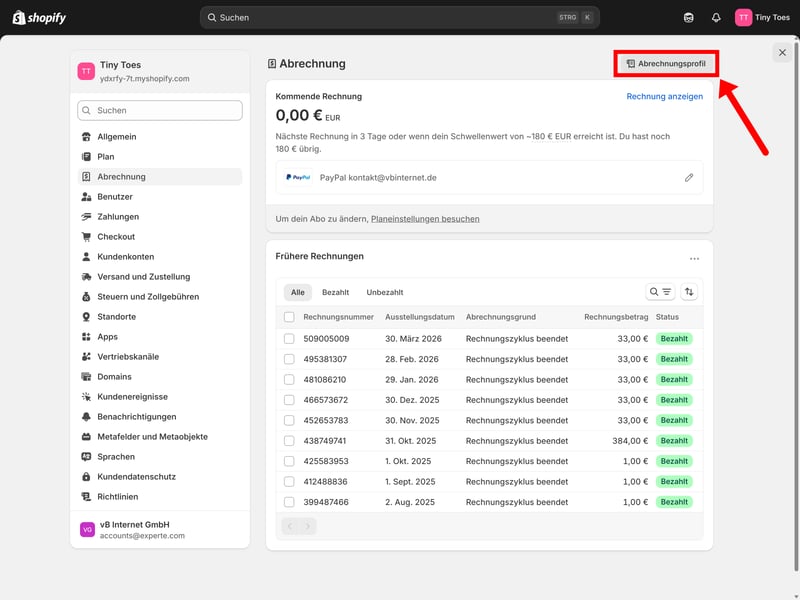The width and height of the screenshot is (800, 600).
Task: Click the notification bell icon
Action: point(716,17)
